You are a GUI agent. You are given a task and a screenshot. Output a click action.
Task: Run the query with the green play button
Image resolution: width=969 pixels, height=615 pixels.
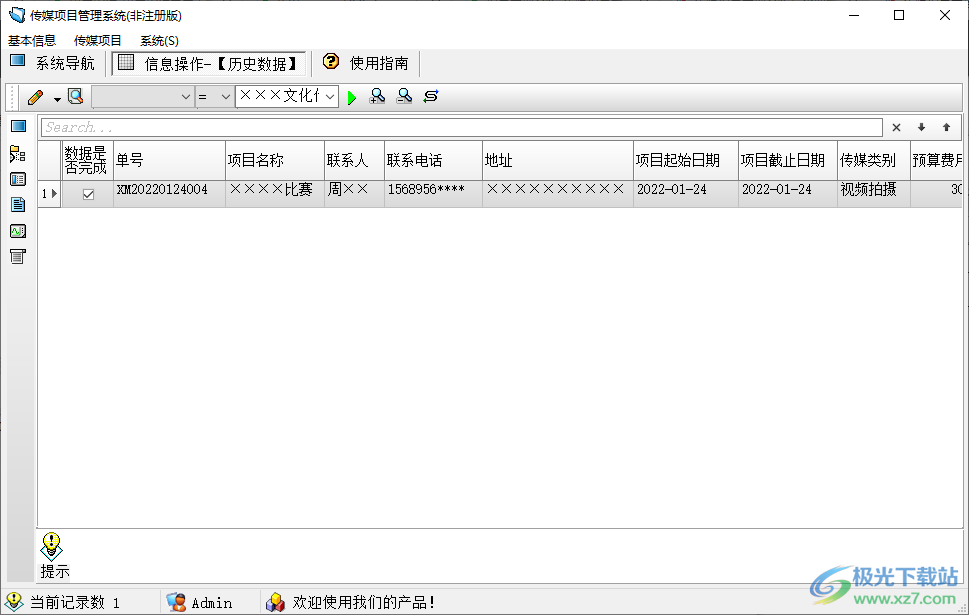coord(352,97)
